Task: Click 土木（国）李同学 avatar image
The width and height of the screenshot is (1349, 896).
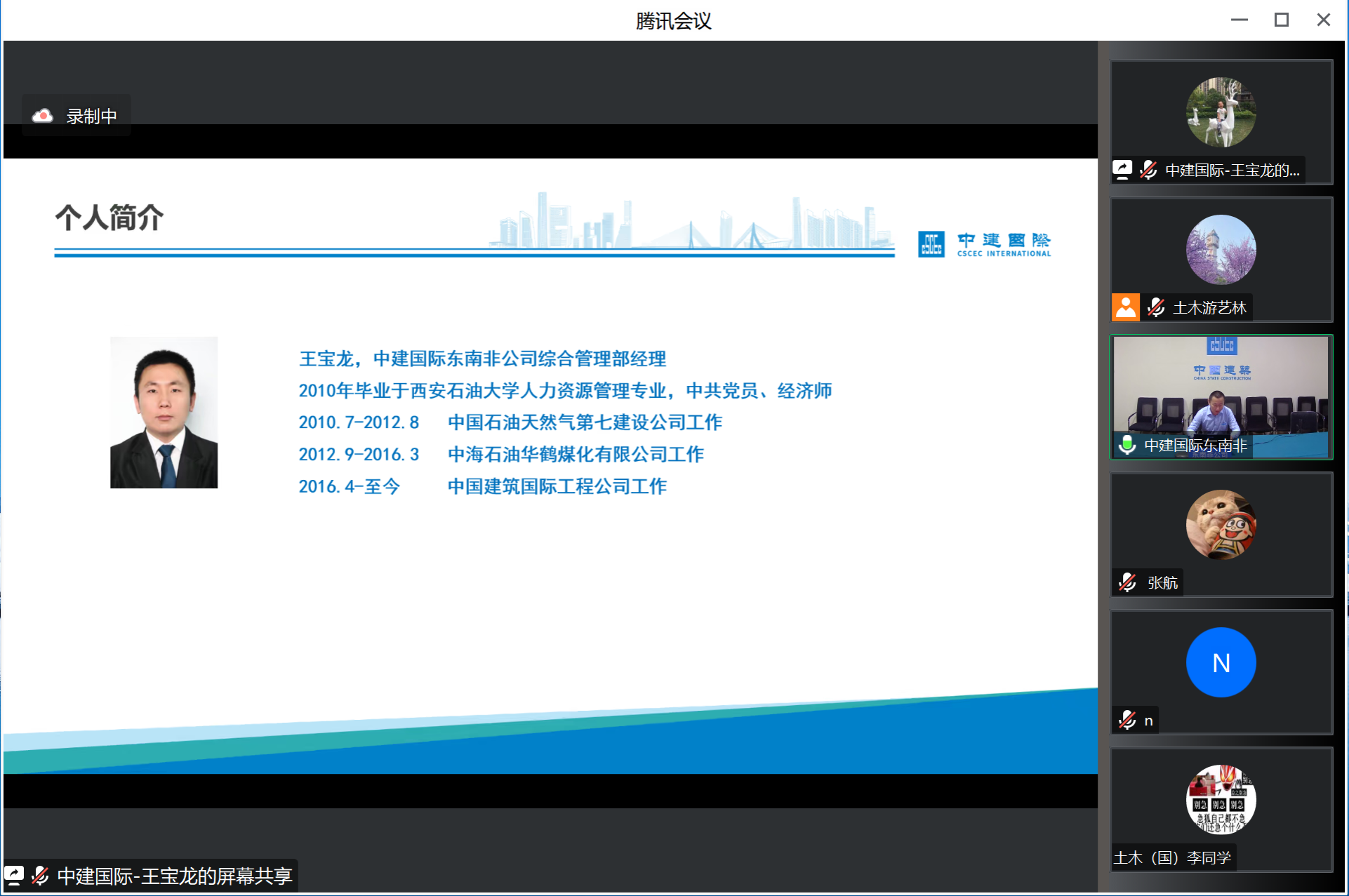Action: pyautogui.click(x=1221, y=800)
